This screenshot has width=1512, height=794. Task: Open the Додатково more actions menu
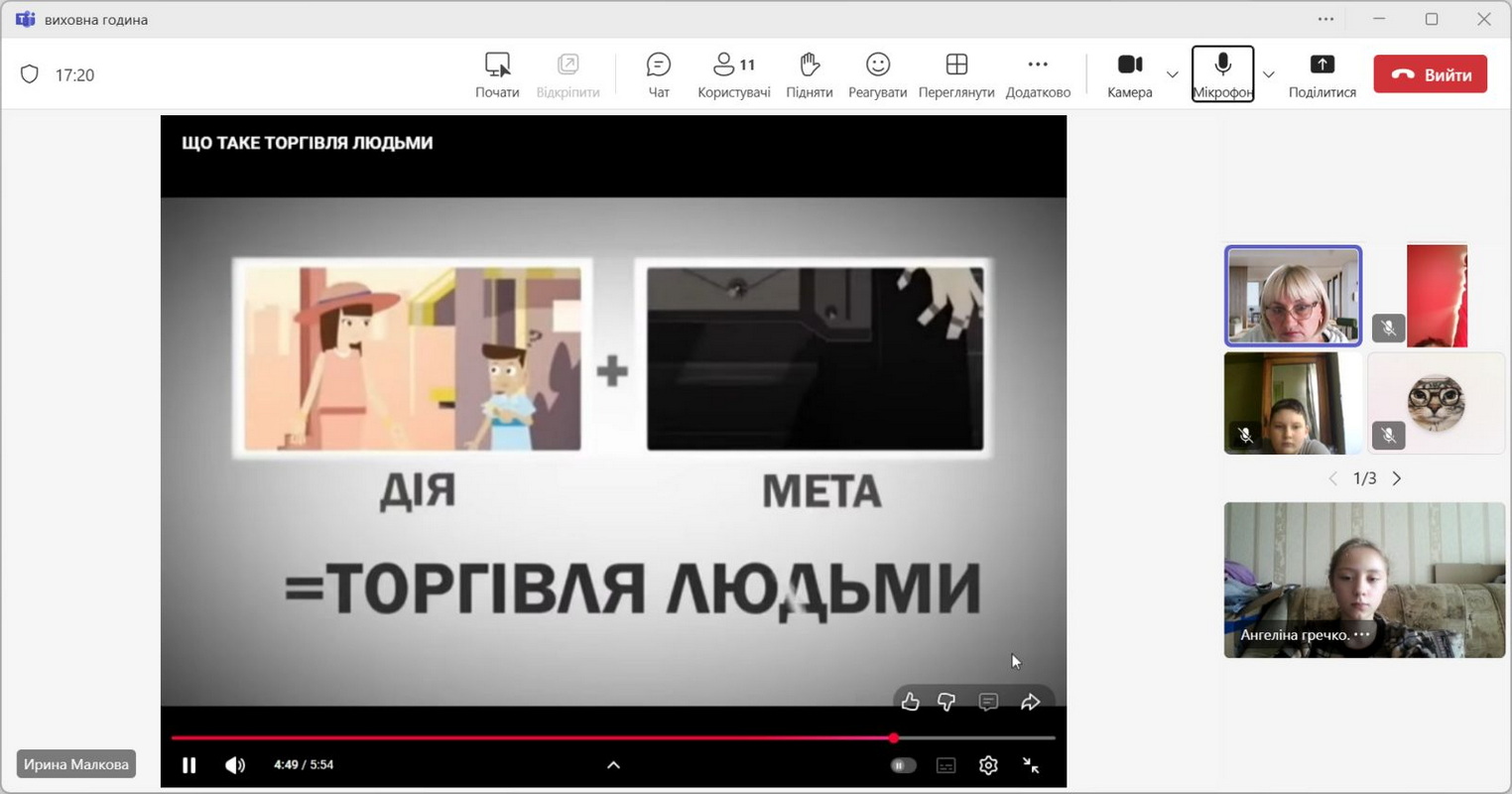click(x=1037, y=75)
